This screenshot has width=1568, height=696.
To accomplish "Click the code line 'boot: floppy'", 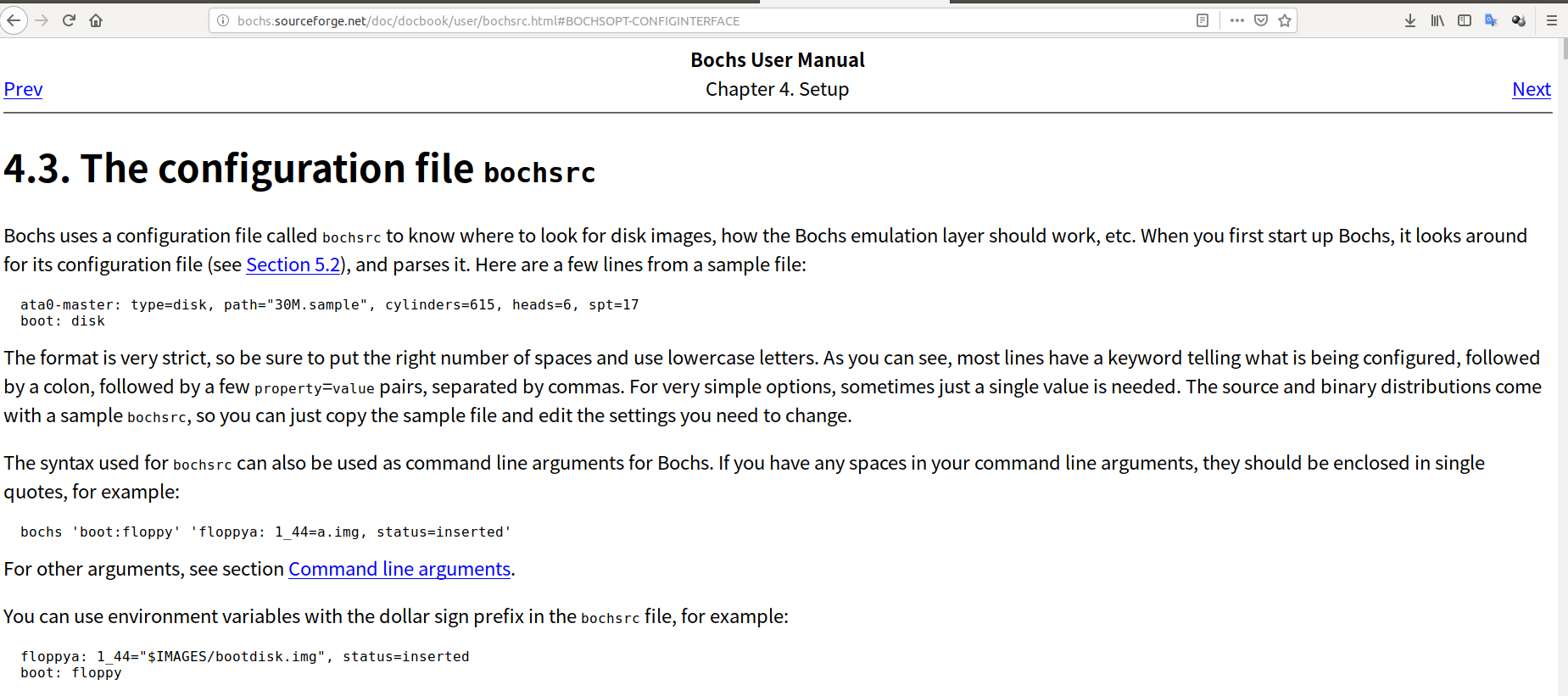I will (x=71, y=672).
